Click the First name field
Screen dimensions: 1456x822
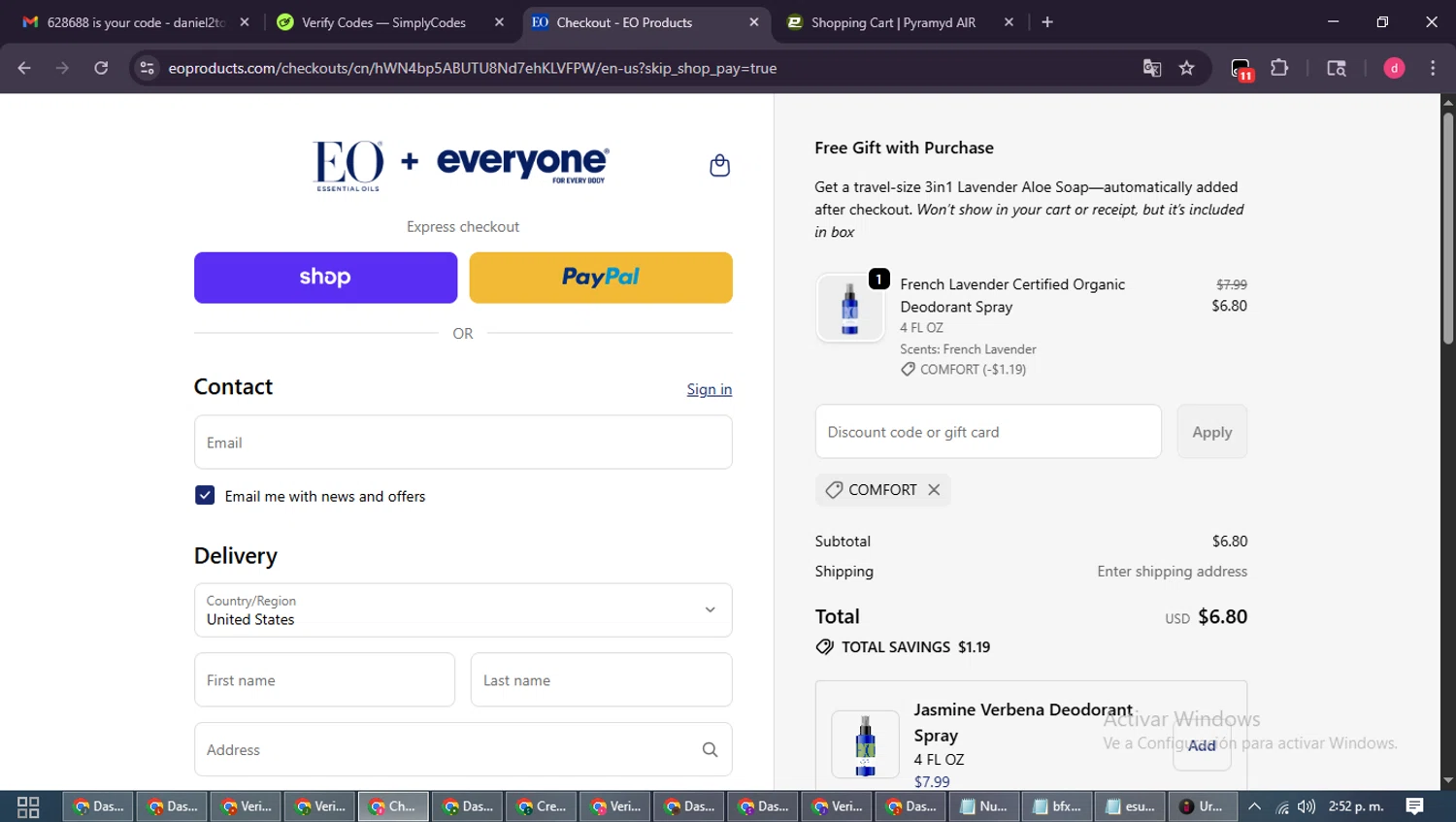click(324, 680)
